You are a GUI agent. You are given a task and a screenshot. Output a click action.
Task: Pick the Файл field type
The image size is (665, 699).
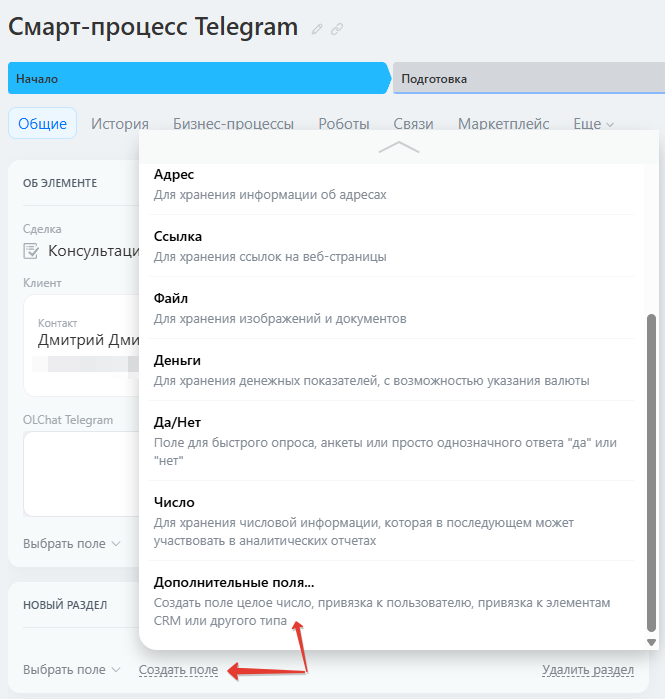tap(391, 308)
